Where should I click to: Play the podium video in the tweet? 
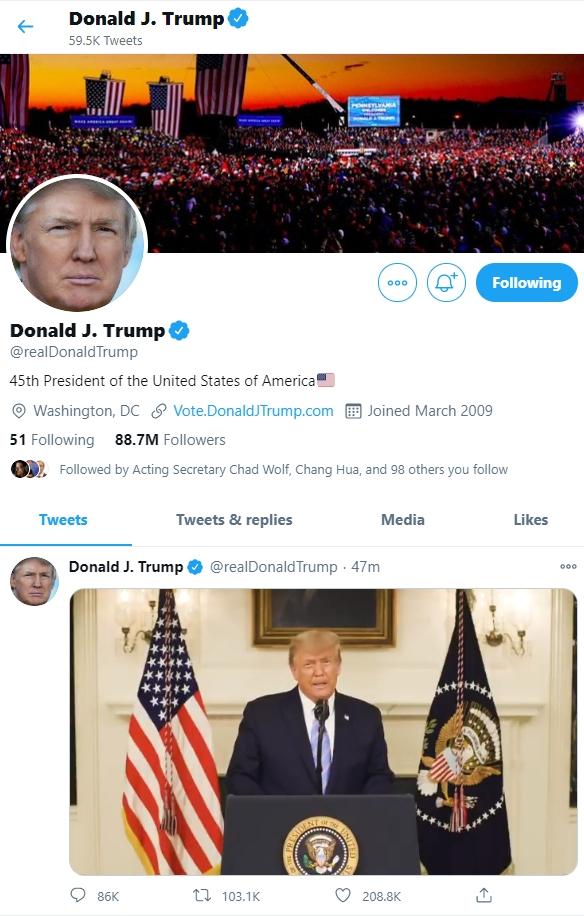click(x=323, y=731)
